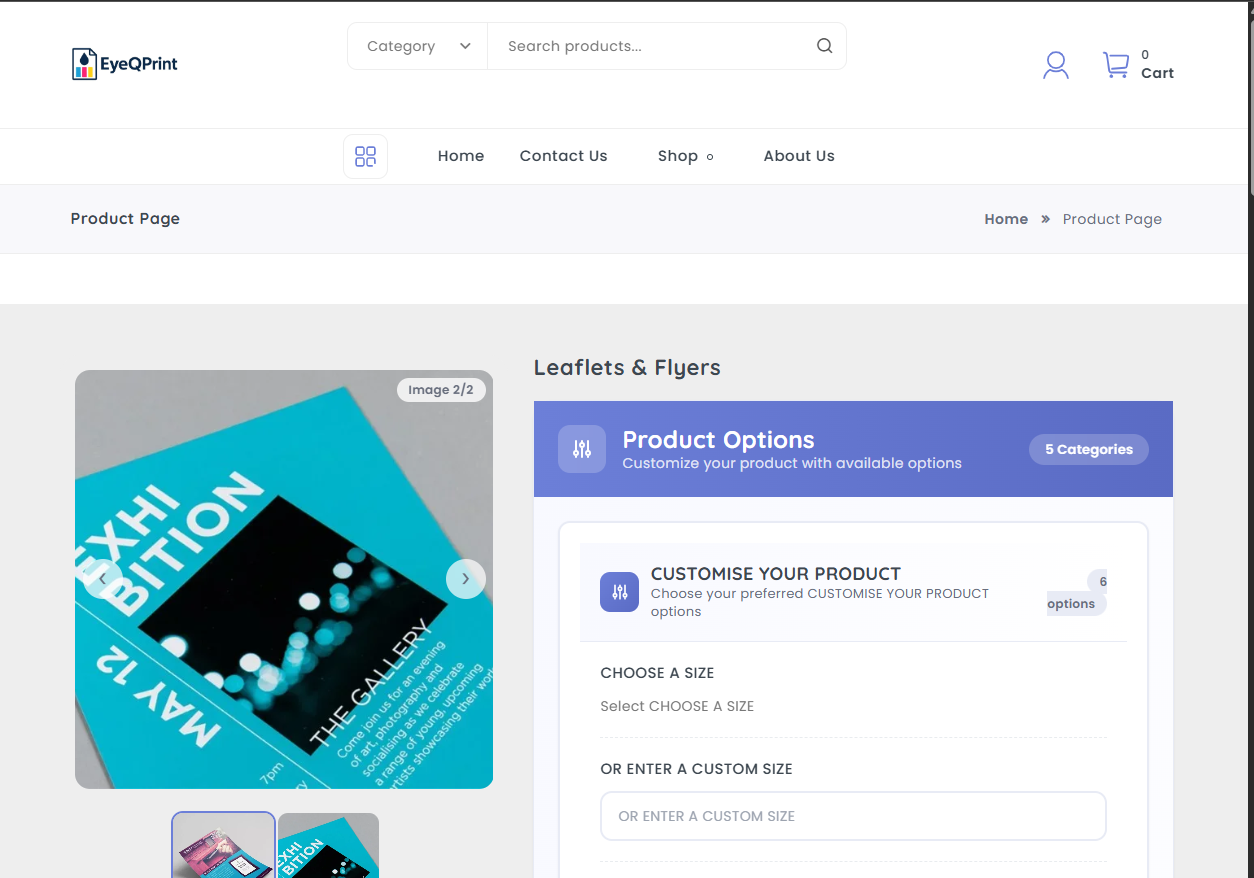The height and width of the screenshot is (878, 1254).
Task: Click the Product Options sliders icon
Action: [x=582, y=449]
